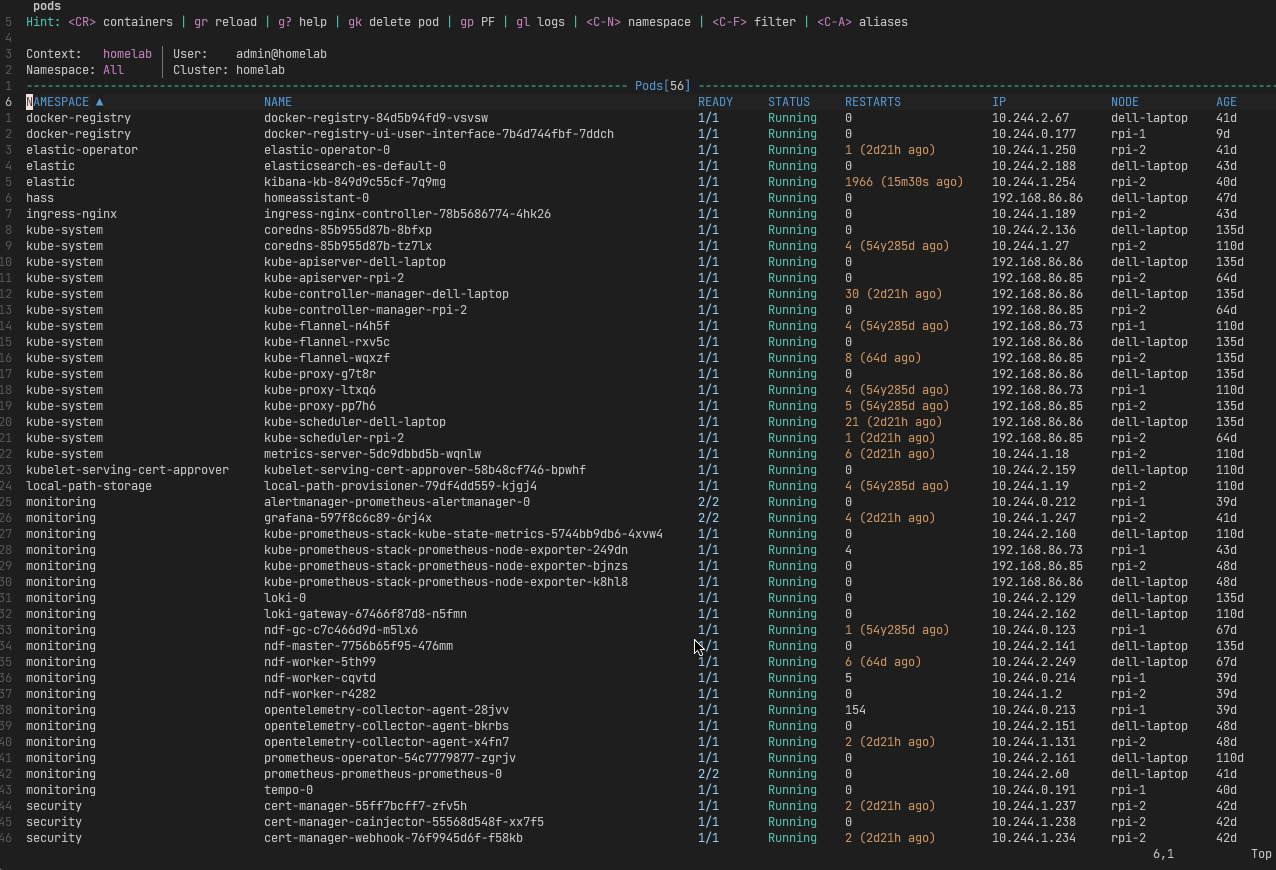Select pod coredns-85b955d87b-tz7lx
This screenshot has width=1276, height=870.
pos(348,246)
